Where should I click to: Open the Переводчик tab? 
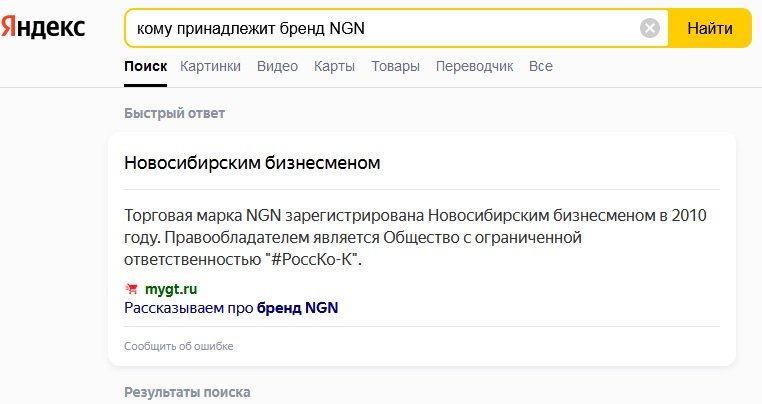pyautogui.click(x=474, y=66)
